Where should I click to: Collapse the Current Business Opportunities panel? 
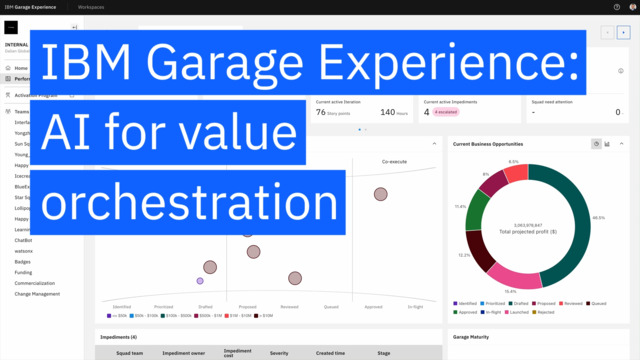622,144
